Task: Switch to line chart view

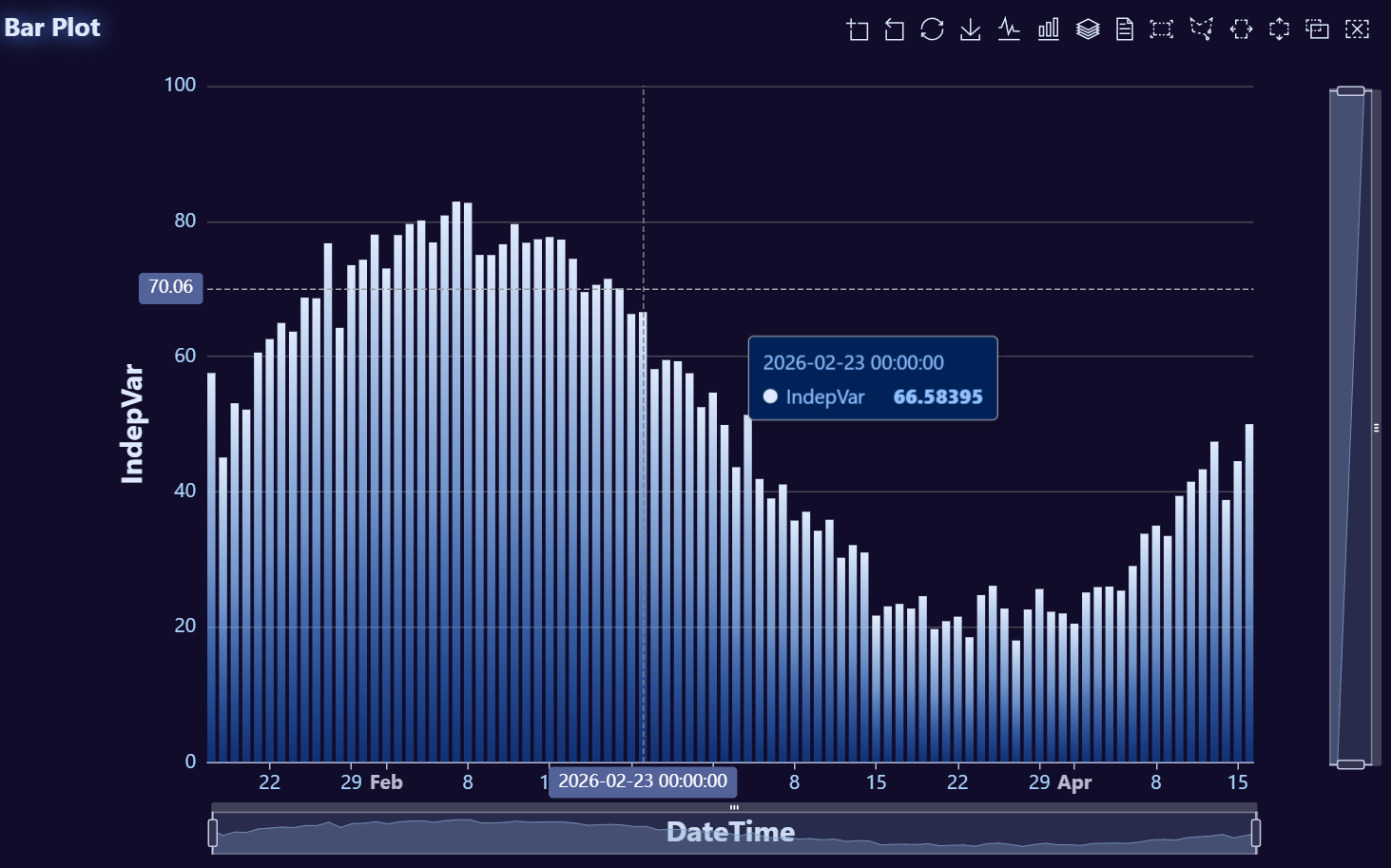Action: tap(1009, 29)
